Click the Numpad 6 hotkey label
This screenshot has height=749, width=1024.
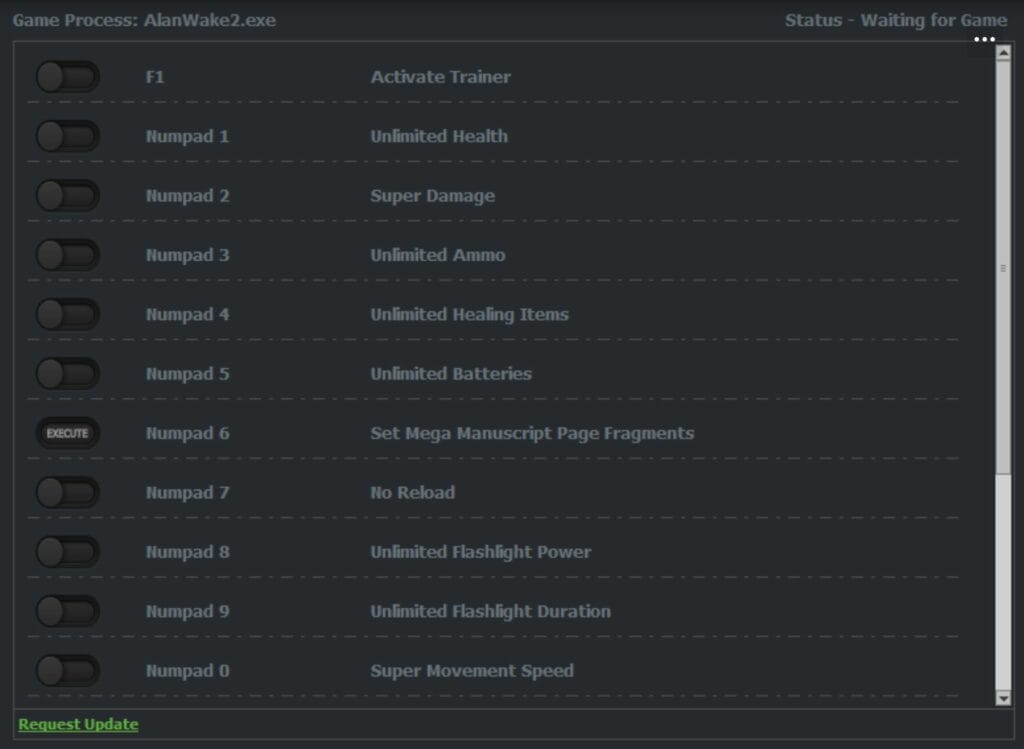click(187, 433)
